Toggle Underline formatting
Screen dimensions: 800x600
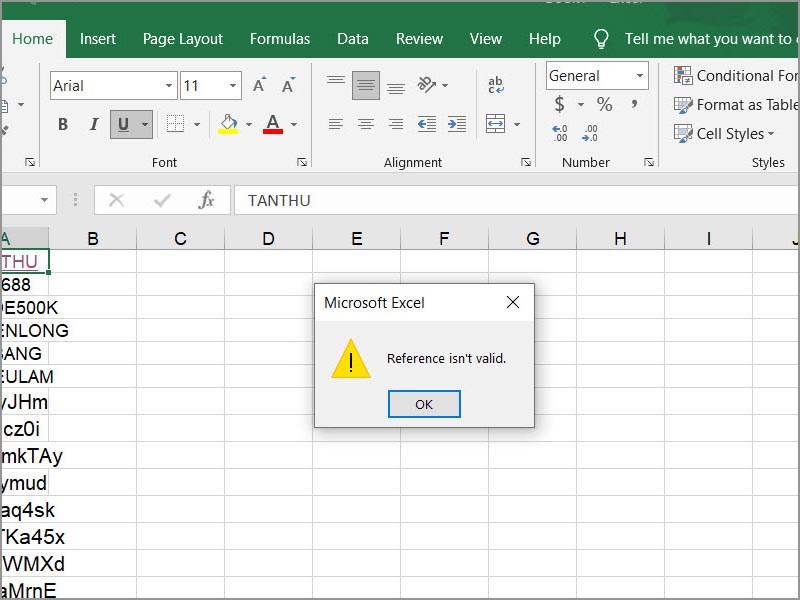[123, 125]
